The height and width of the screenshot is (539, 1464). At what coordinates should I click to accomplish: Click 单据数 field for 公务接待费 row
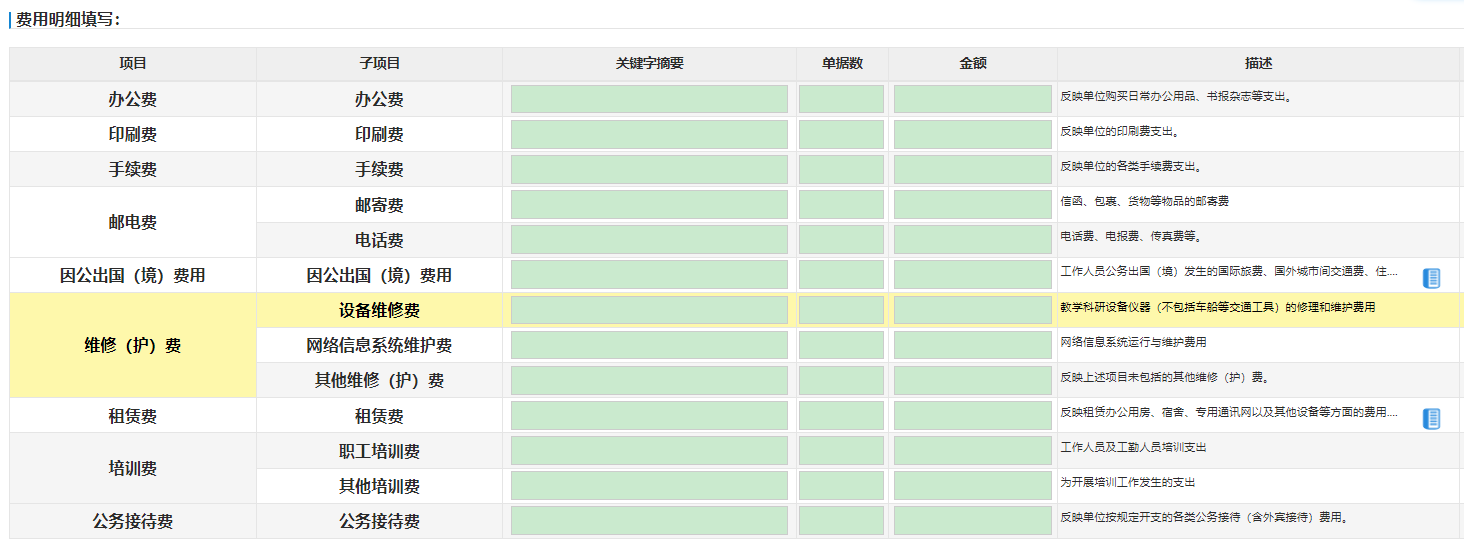pyautogui.click(x=841, y=521)
